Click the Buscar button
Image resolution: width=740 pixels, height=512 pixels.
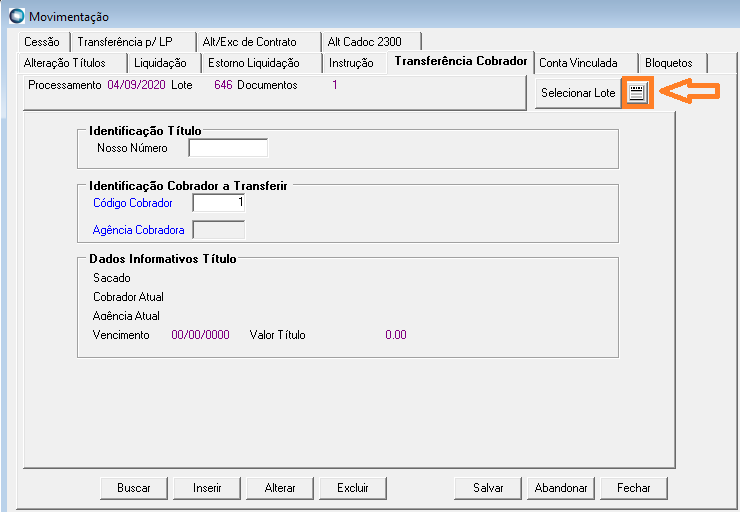[x=134, y=488]
